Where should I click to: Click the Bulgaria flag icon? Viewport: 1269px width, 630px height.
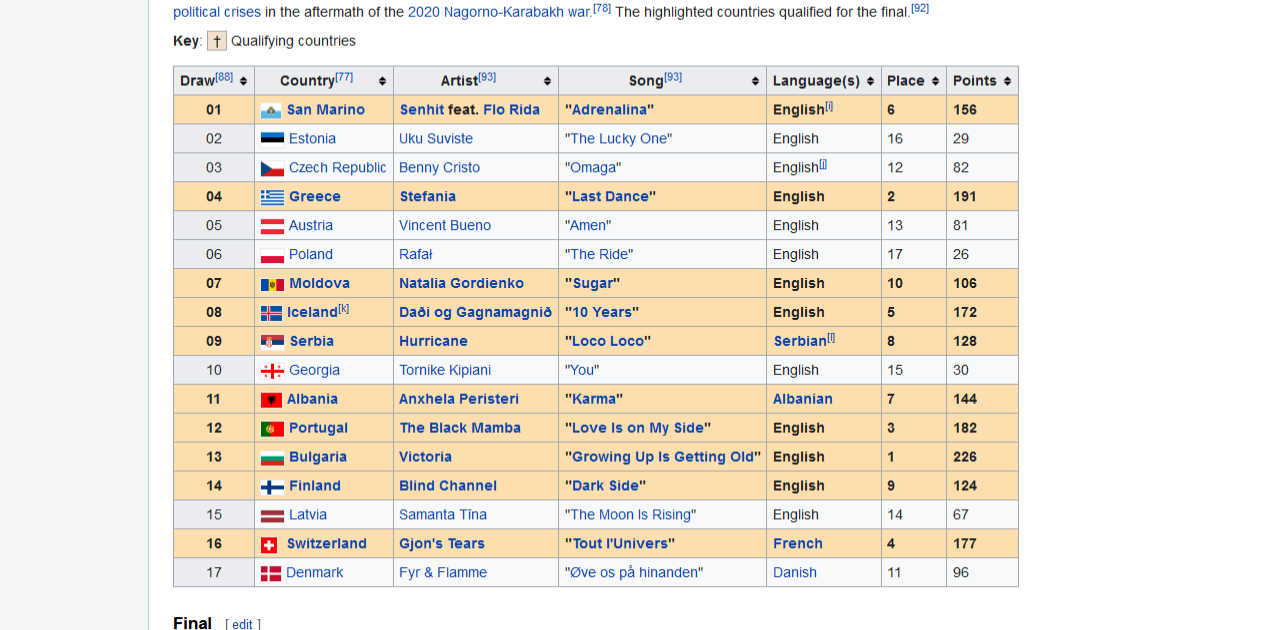(272, 458)
